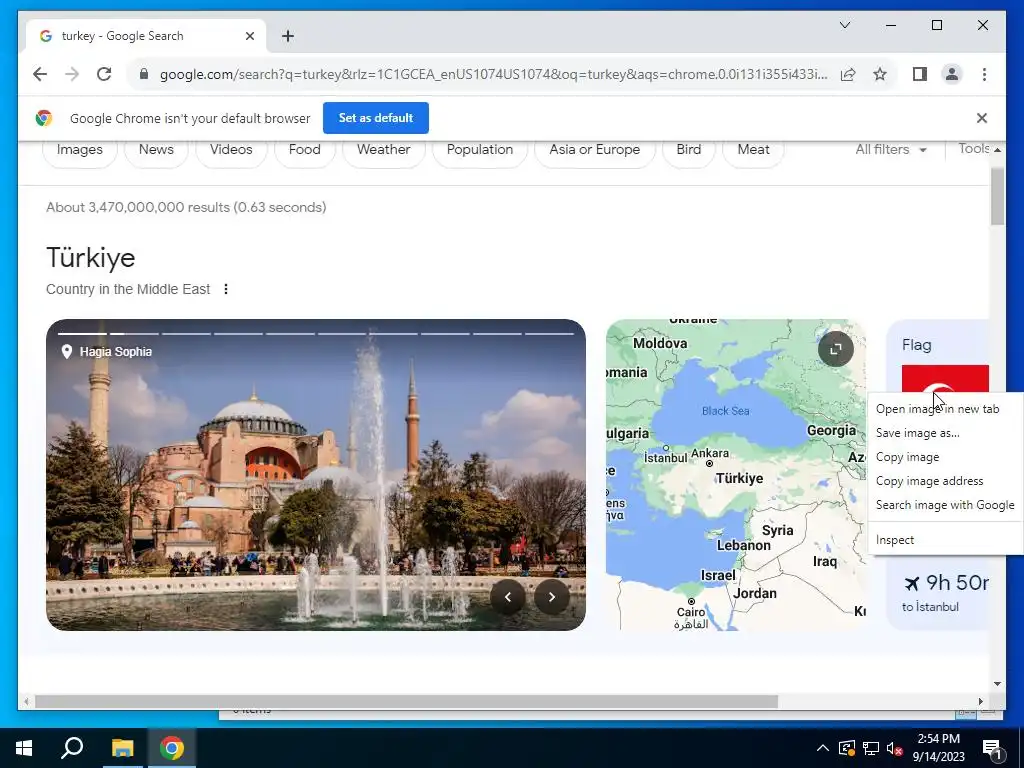Click the Türkiye map thumbnail
The image size is (1024, 768).
click(736, 475)
